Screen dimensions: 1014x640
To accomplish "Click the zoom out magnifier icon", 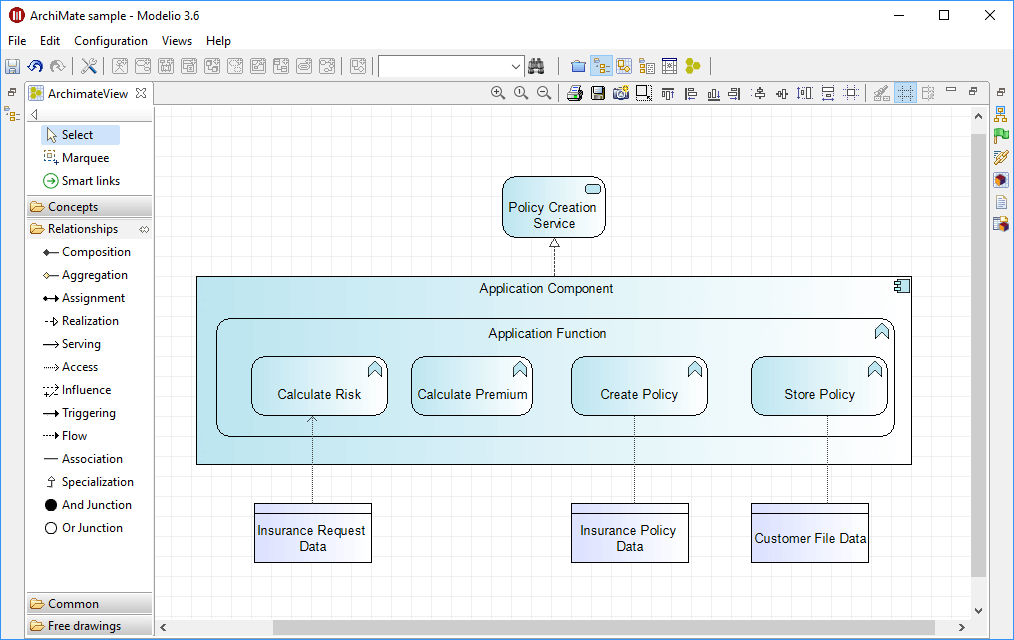I will coord(544,93).
